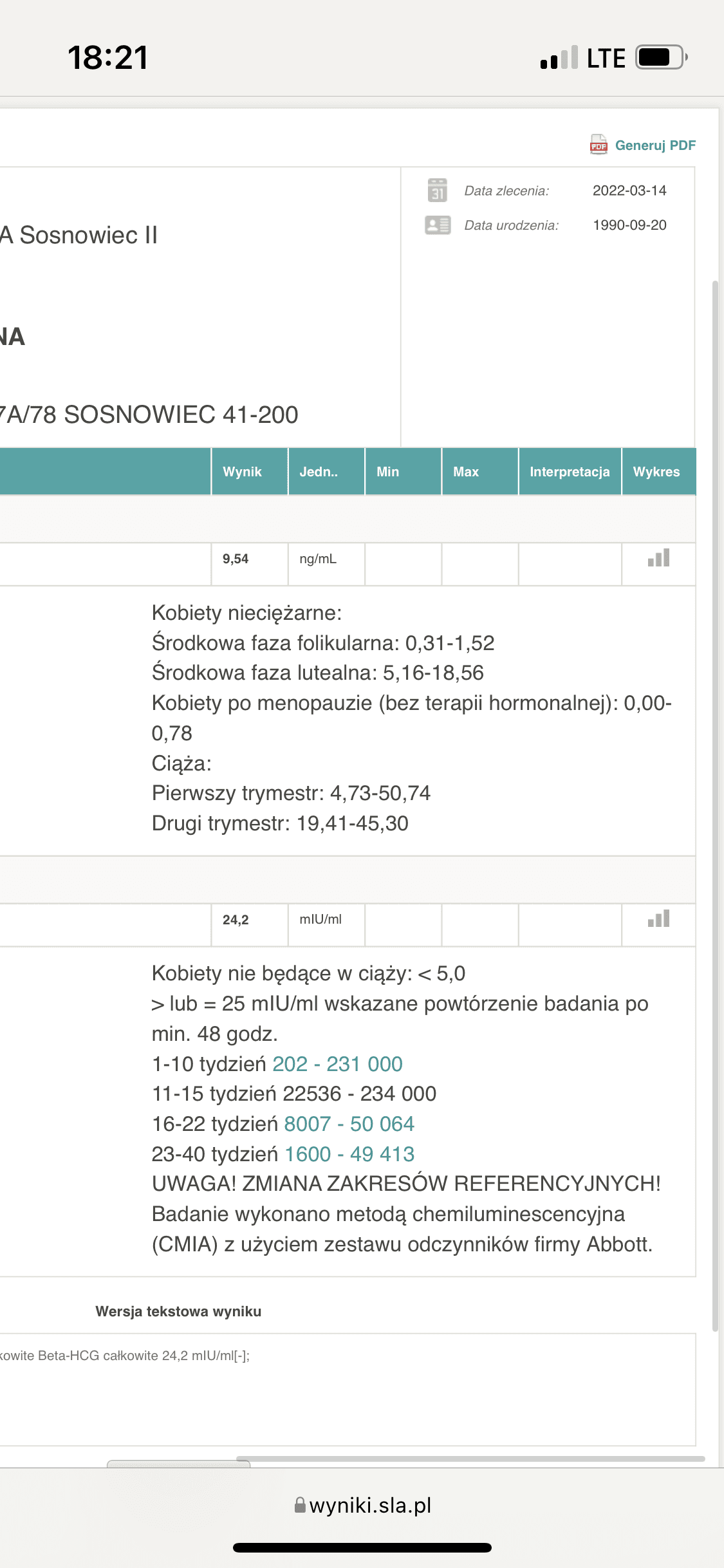
Task: Tap the battery icon in status bar
Action: pyautogui.click(x=661, y=57)
